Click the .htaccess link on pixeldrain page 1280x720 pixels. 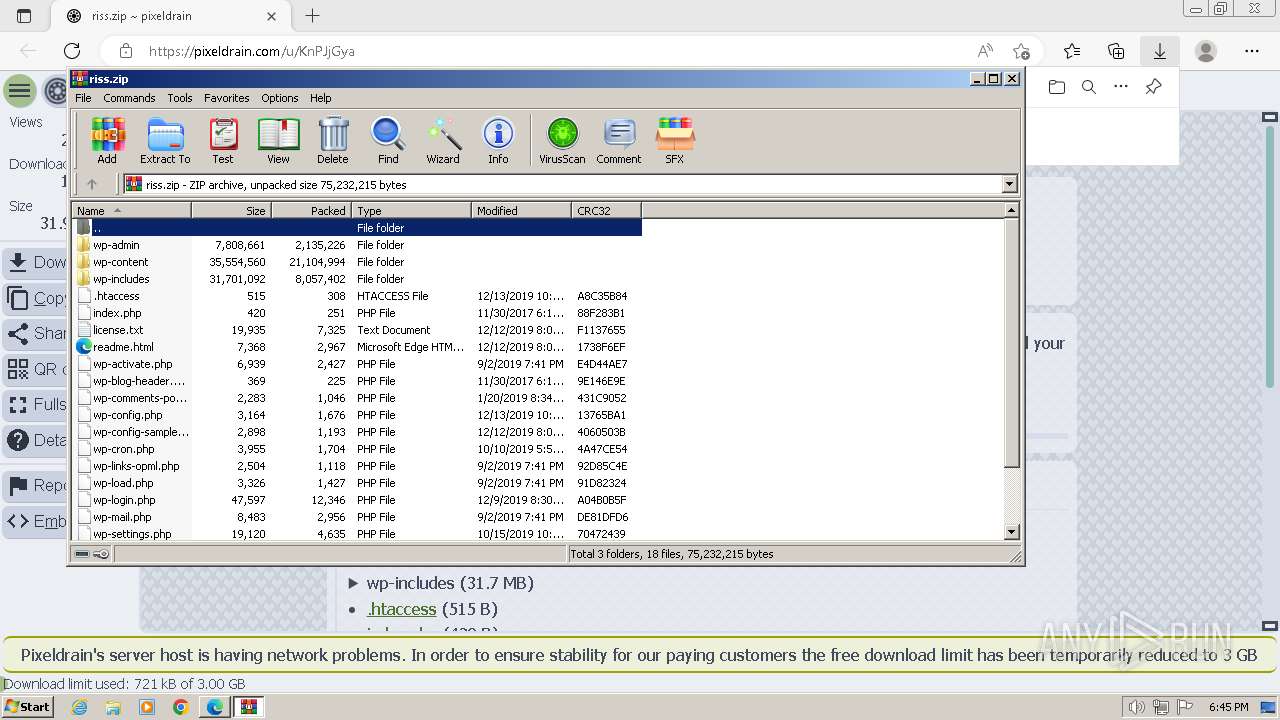click(x=402, y=609)
